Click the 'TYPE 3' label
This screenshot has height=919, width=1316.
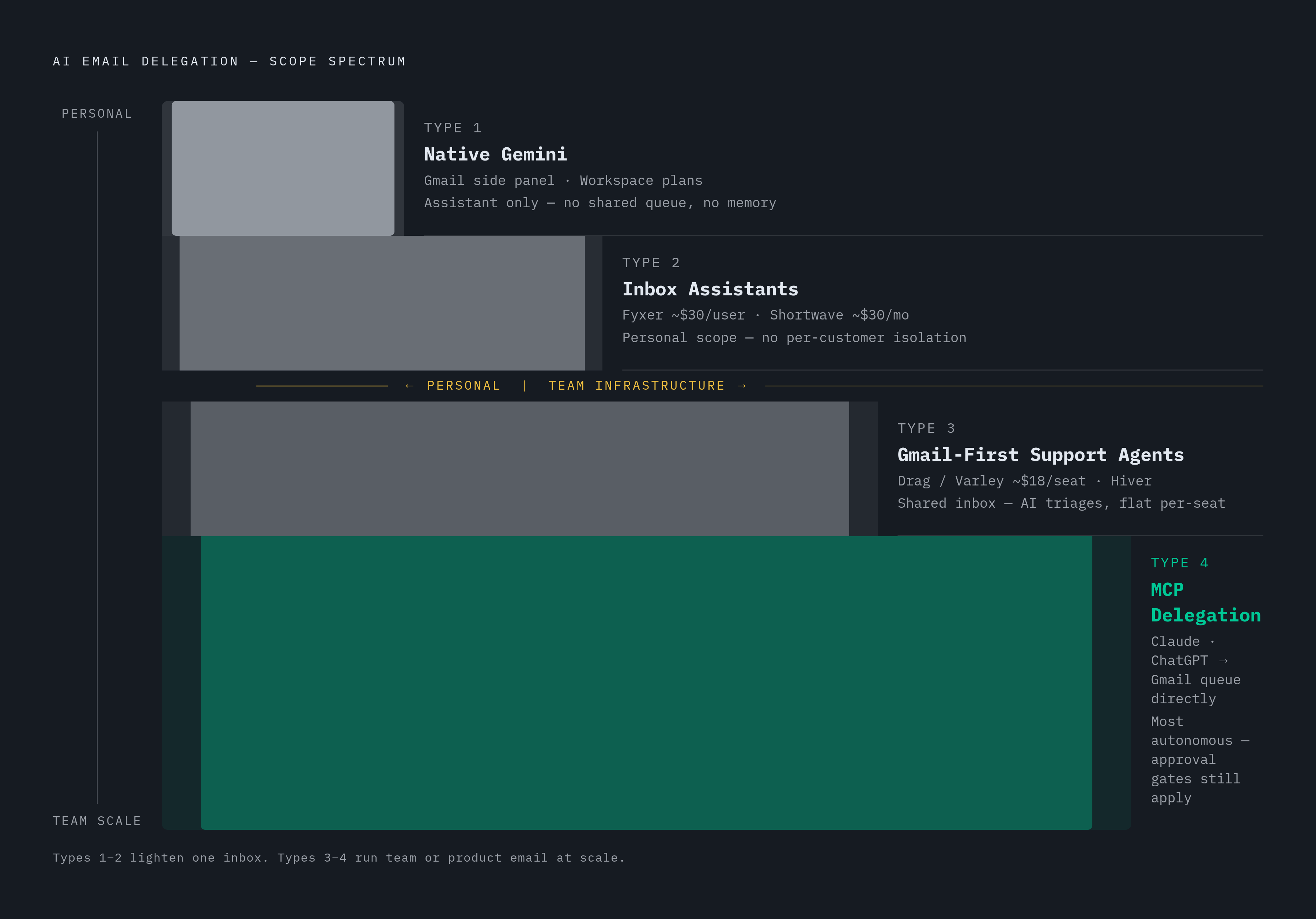[x=926, y=428]
